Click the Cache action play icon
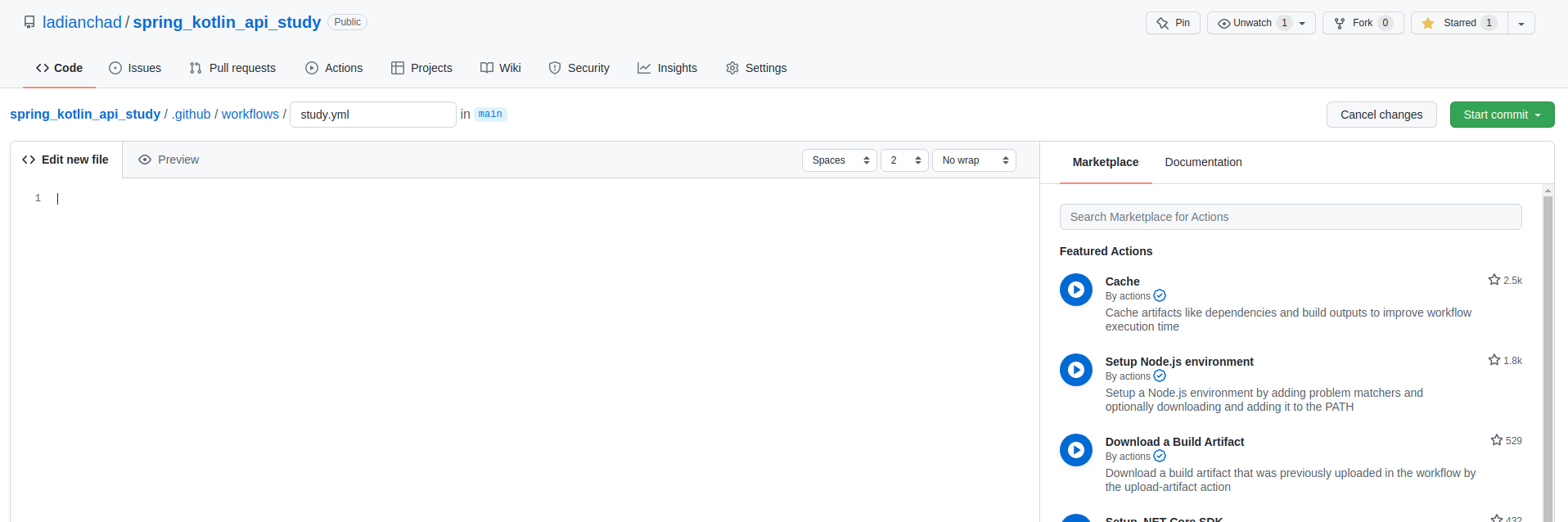1568x522 pixels. (x=1076, y=290)
